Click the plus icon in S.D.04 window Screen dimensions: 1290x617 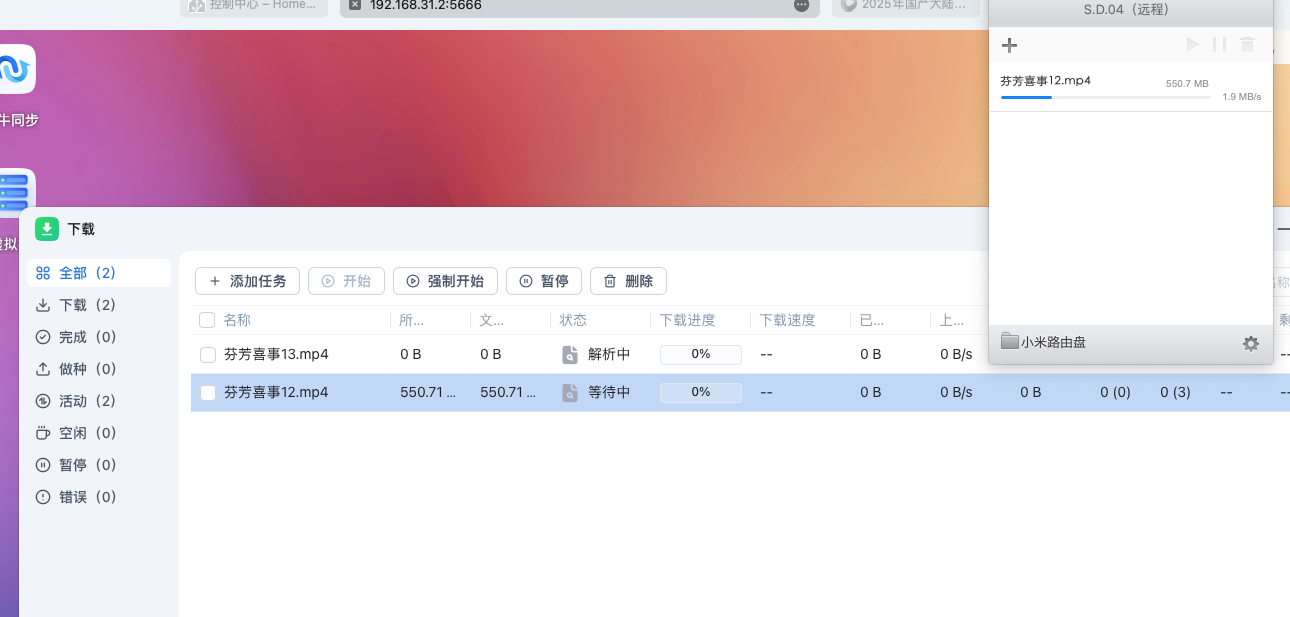pyautogui.click(x=1009, y=45)
